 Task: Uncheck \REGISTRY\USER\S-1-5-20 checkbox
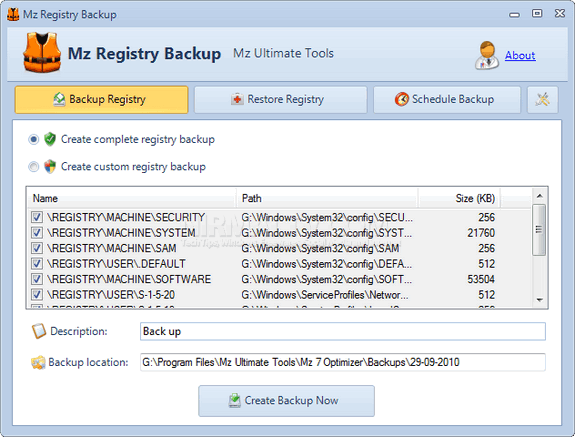tap(37, 295)
